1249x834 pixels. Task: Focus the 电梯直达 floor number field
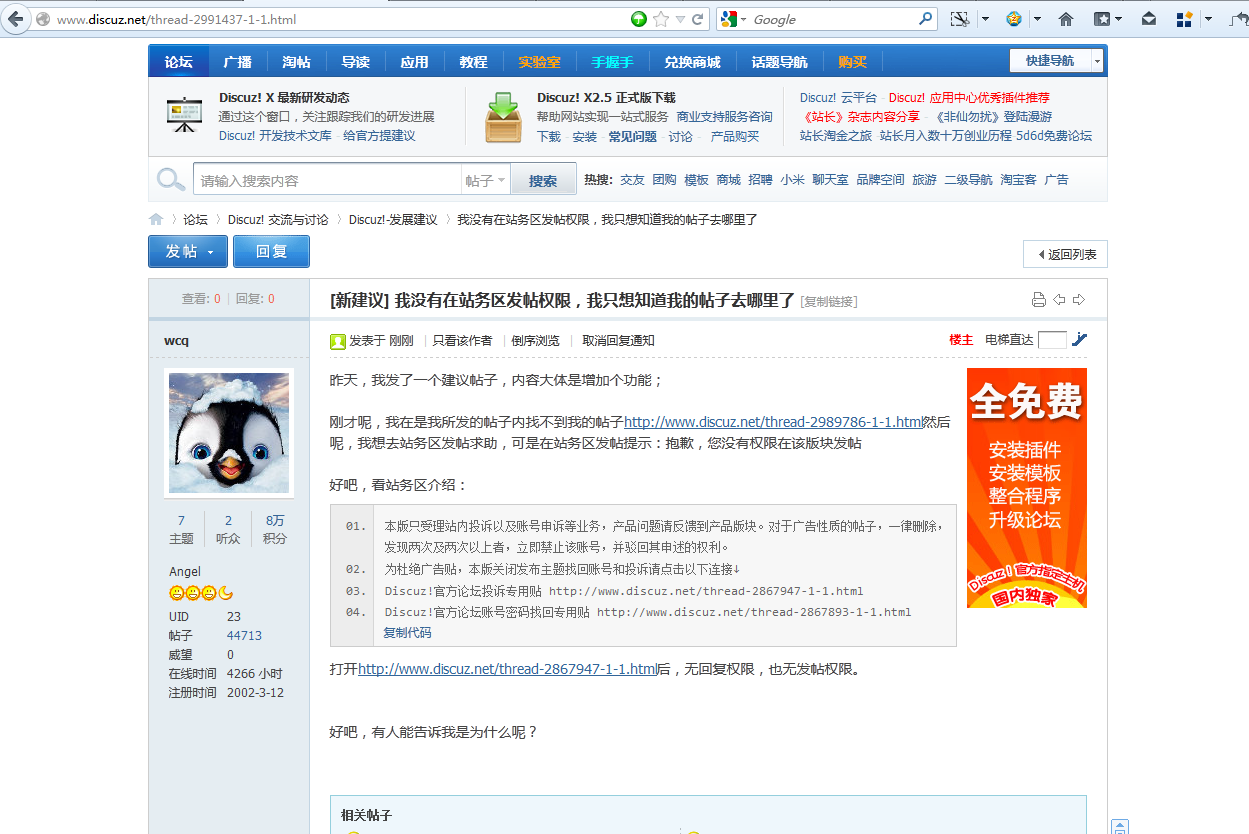1052,340
